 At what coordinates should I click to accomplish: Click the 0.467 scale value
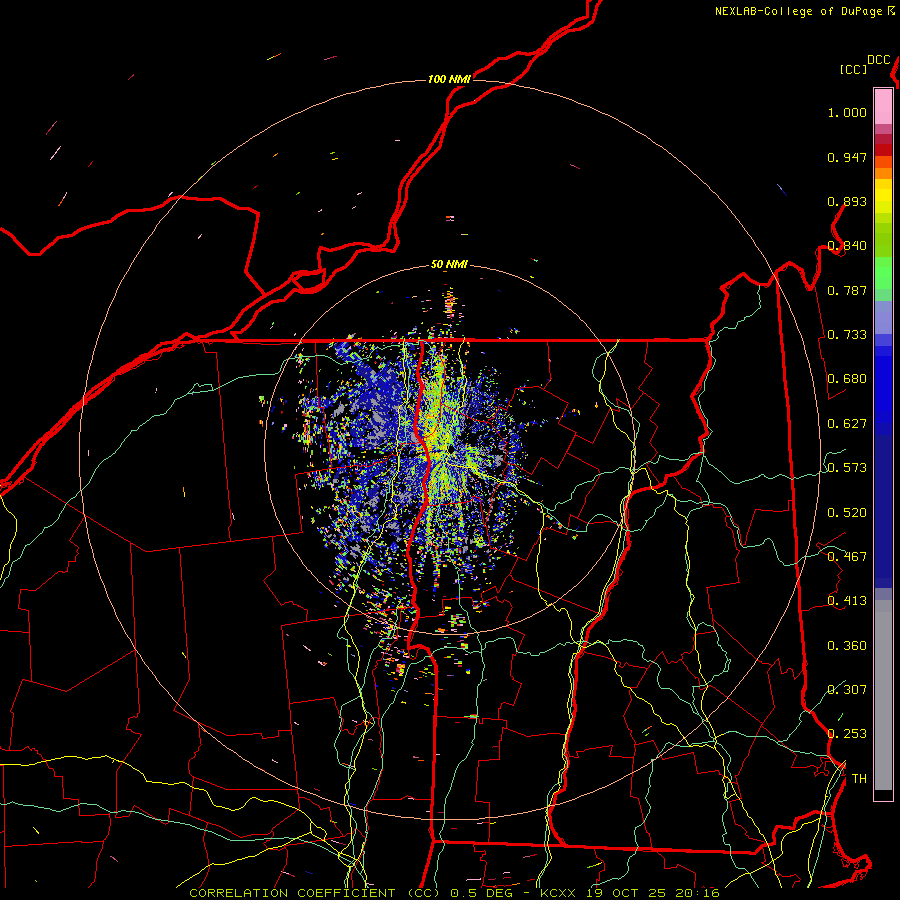(x=847, y=557)
